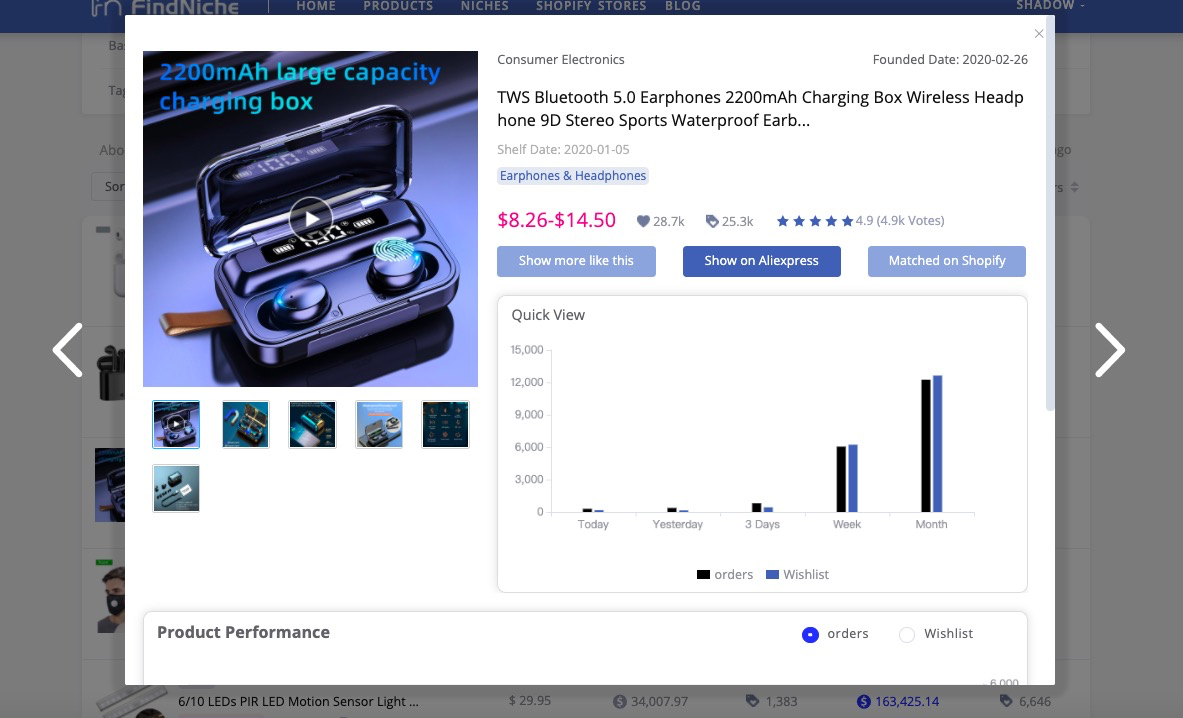This screenshot has height=718, width=1183.
Task: Go to the next product arrow
Action: pos(1110,350)
